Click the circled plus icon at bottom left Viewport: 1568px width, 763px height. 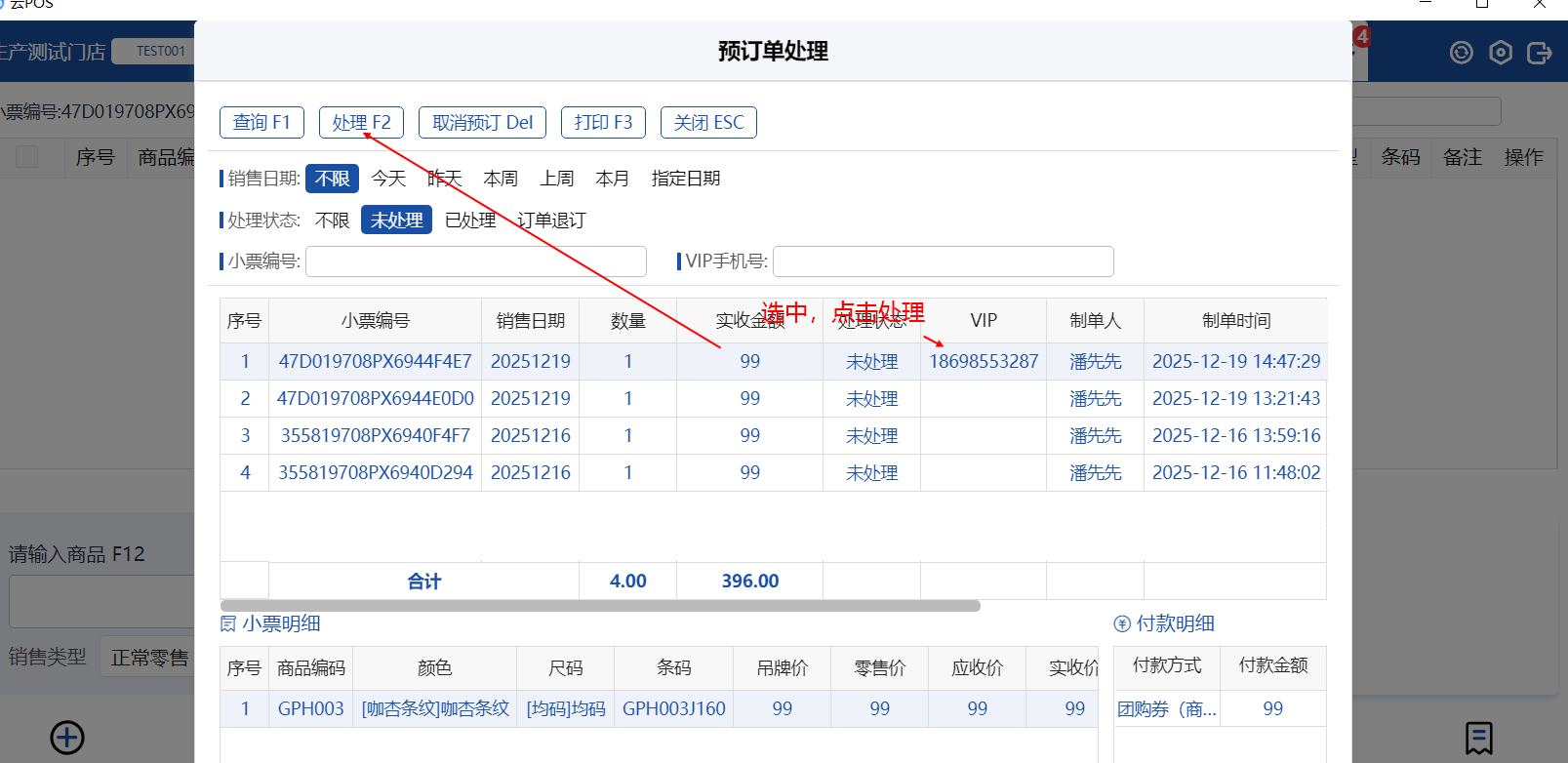[67, 738]
